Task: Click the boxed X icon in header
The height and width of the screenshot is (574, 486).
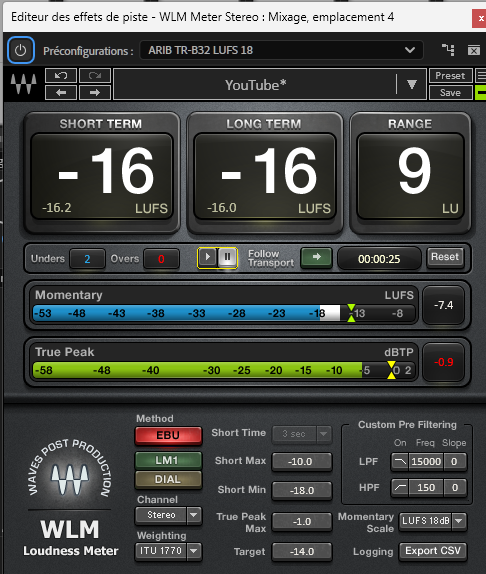Action: pos(474,50)
